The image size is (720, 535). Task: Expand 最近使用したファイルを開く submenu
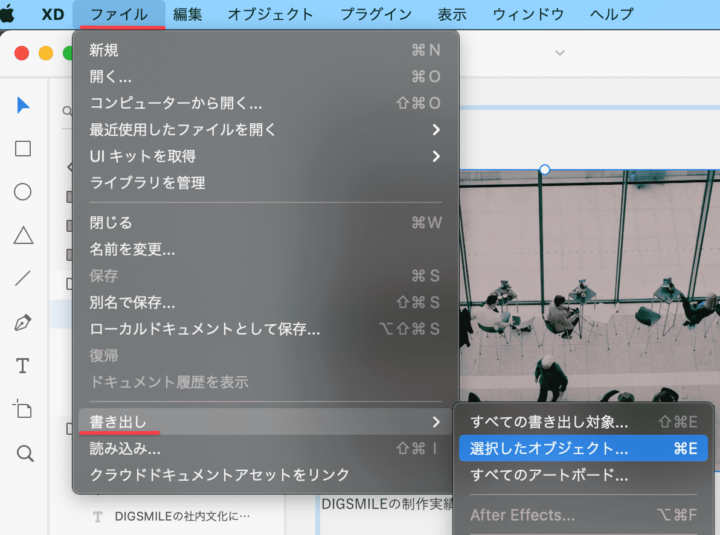tap(265, 130)
